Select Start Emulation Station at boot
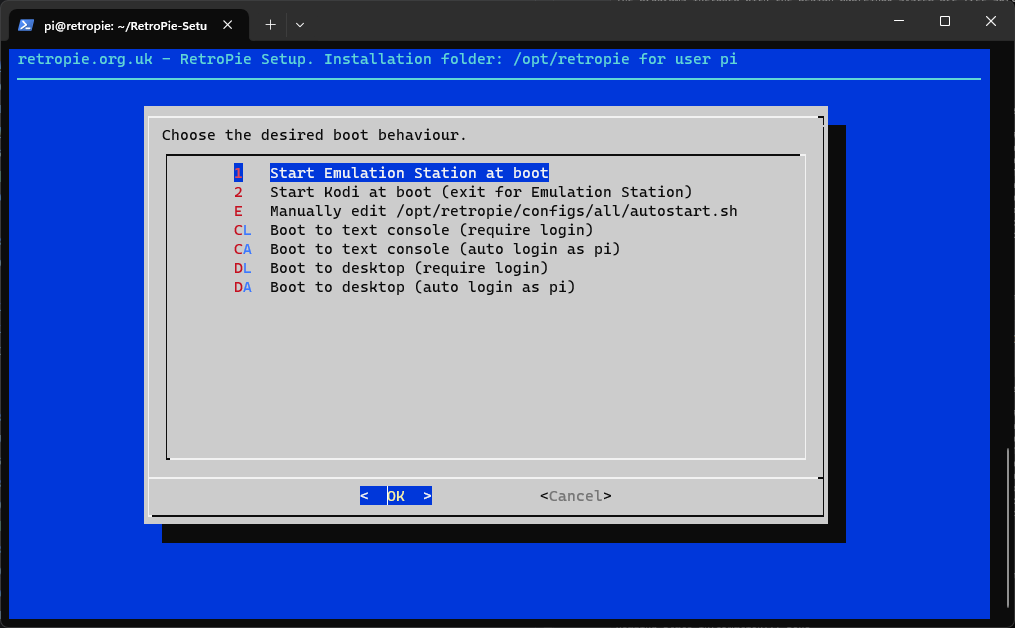 [409, 173]
